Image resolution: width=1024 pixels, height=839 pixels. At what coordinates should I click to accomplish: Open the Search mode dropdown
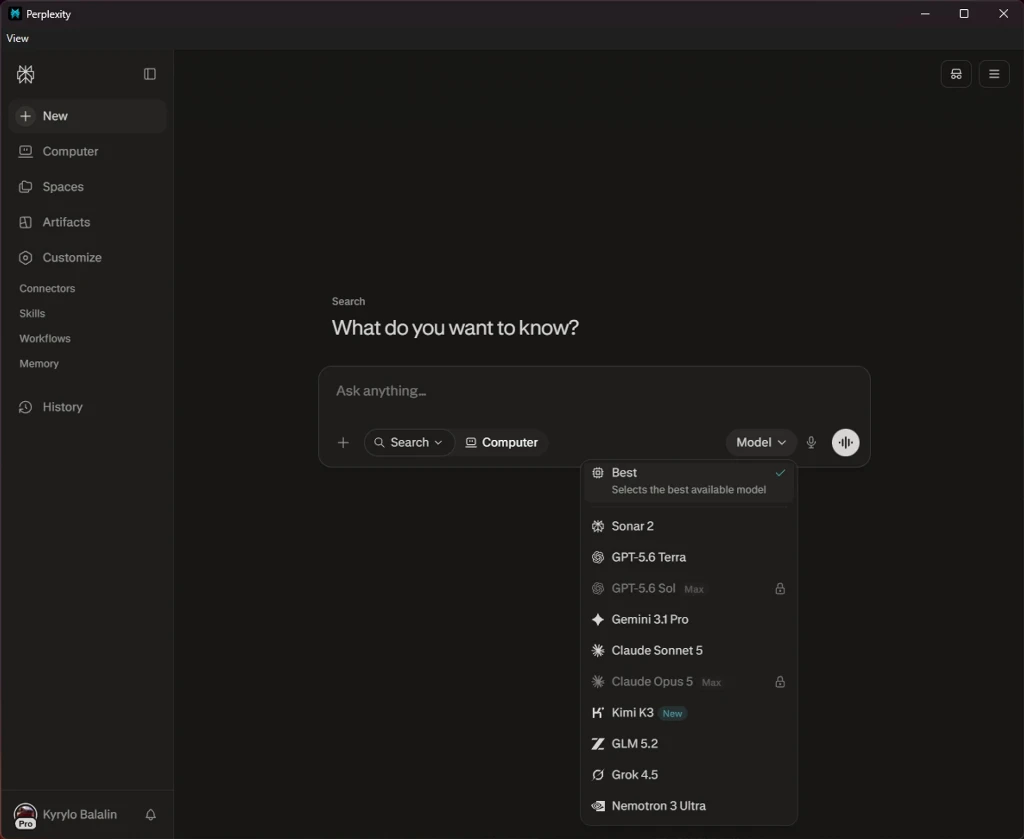tap(409, 443)
